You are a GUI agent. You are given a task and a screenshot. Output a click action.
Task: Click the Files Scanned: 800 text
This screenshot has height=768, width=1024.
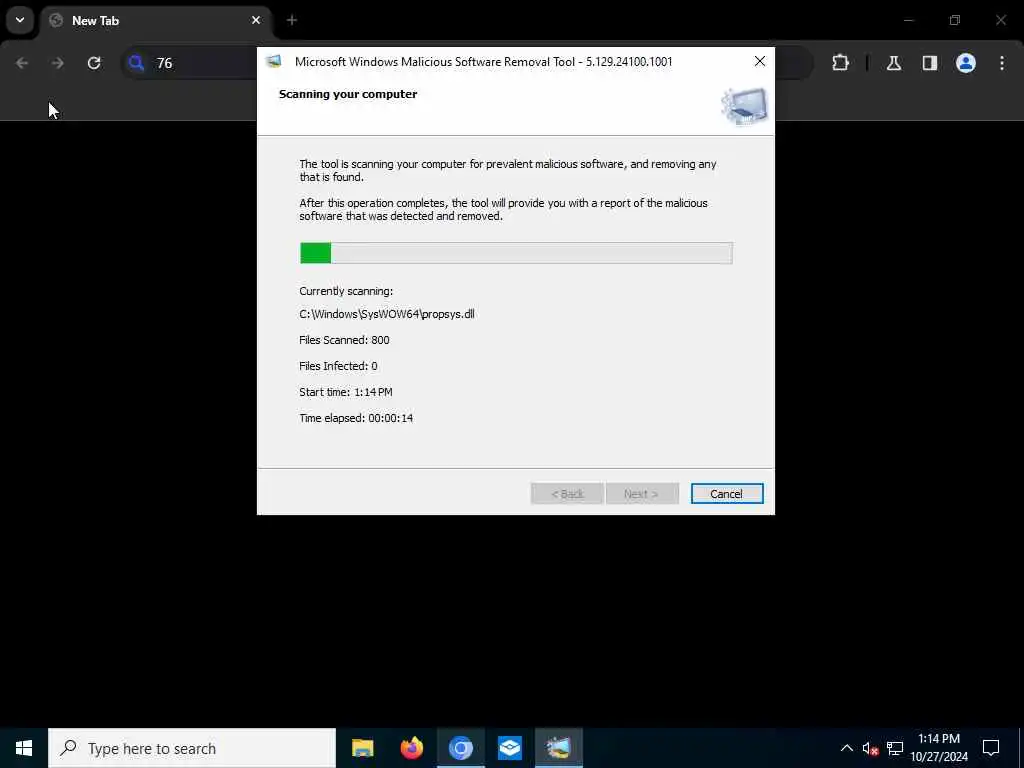click(x=344, y=340)
